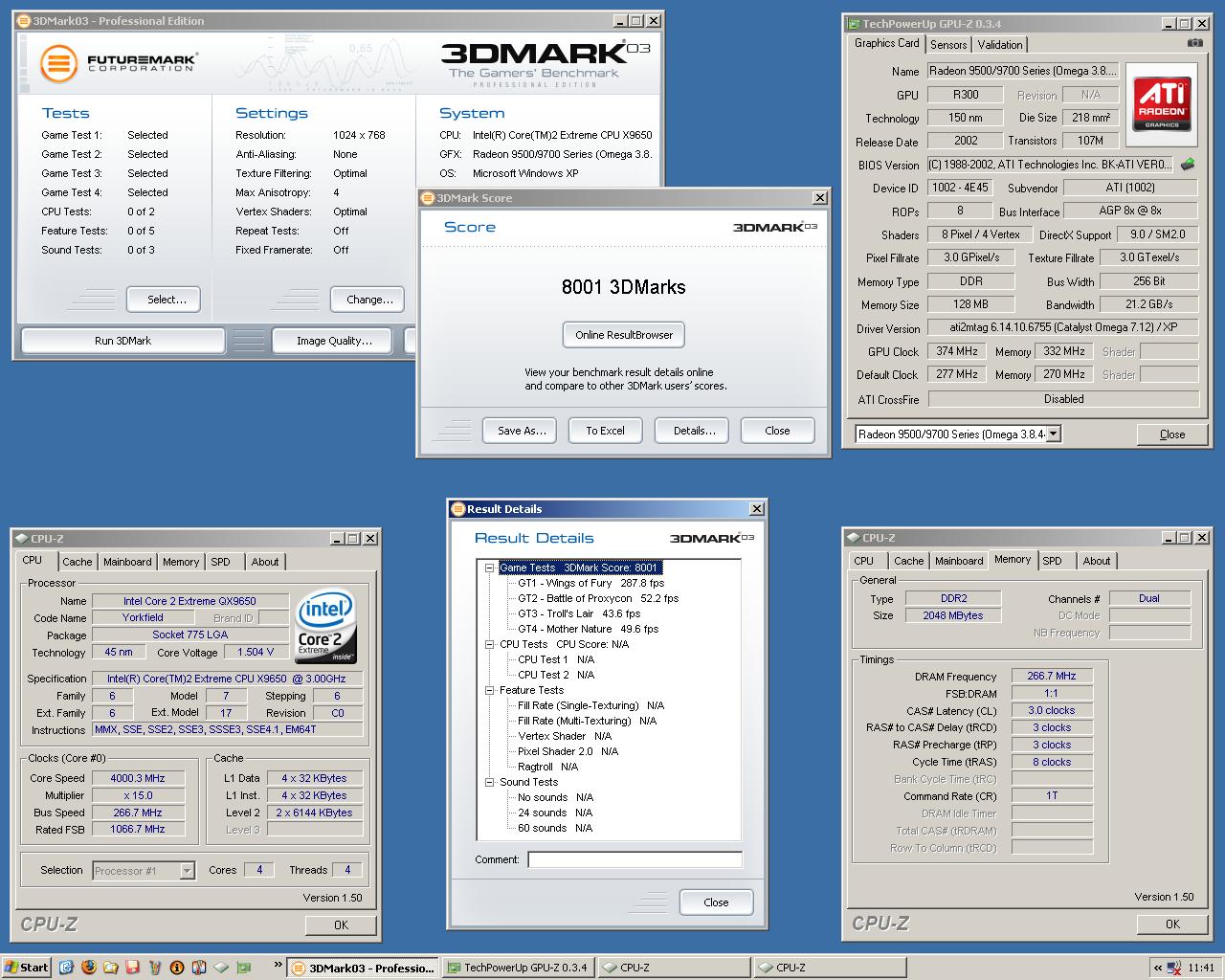Open the About tab in right CPU-Z window

coord(1097,561)
